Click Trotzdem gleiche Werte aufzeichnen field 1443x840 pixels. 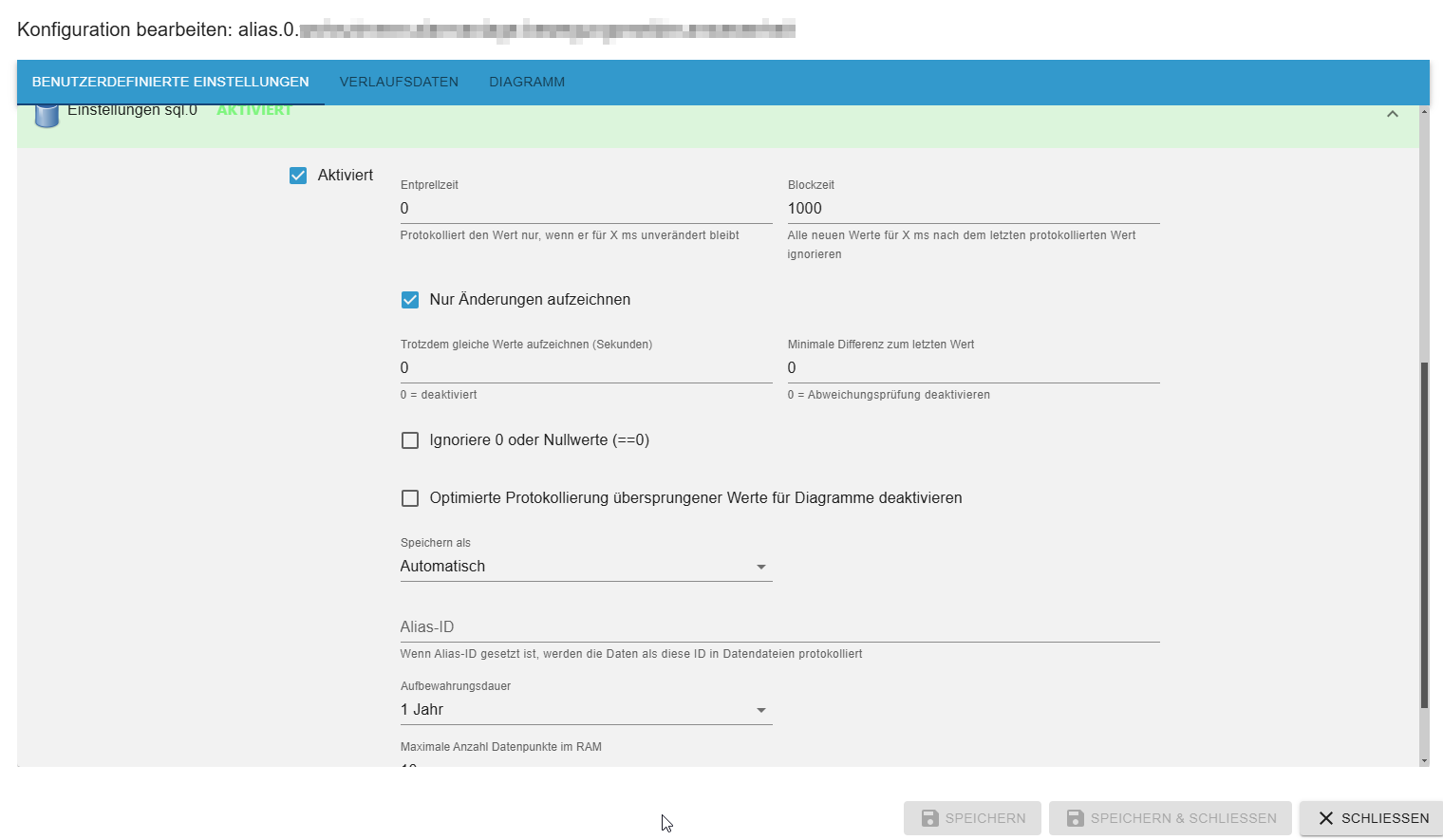pyautogui.click(x=586, y=368)
